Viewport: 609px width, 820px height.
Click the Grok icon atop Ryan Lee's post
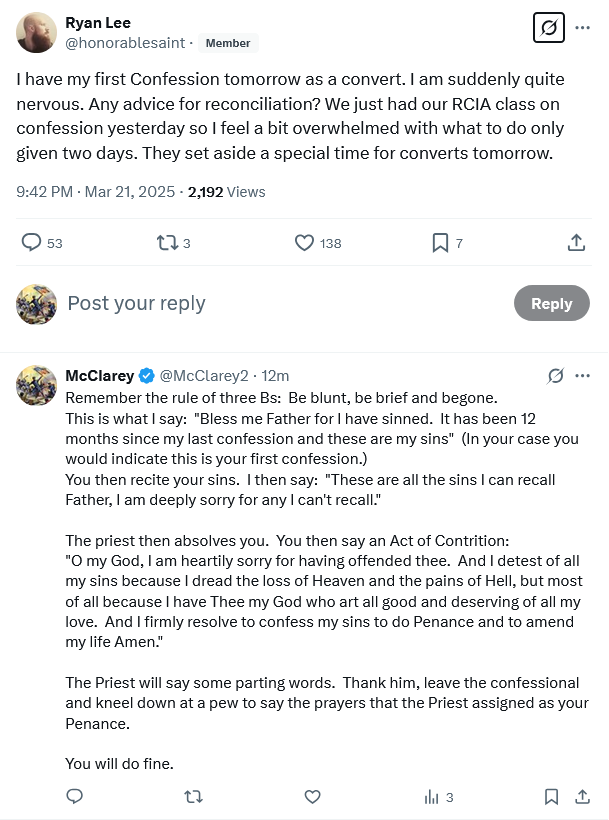point(548,28)
